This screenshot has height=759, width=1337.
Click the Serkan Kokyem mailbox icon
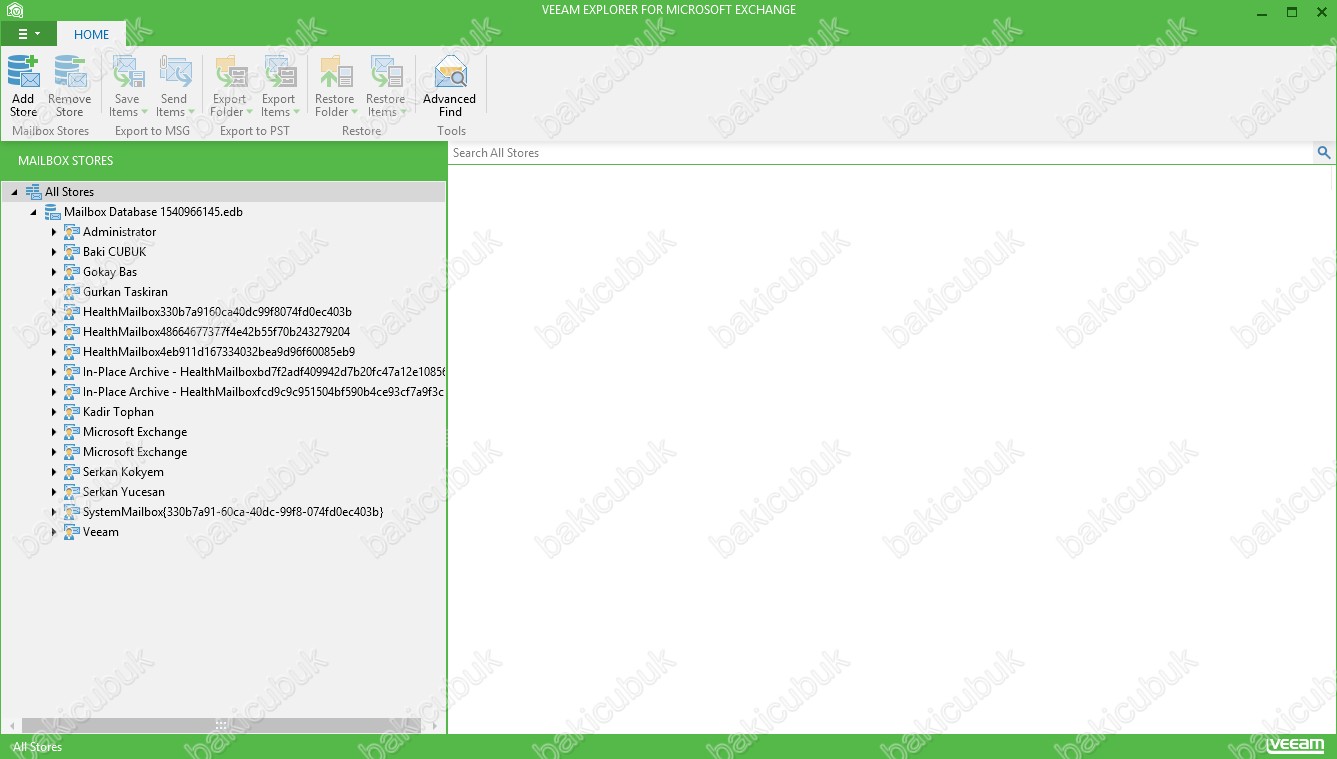[x=71, y=472]
